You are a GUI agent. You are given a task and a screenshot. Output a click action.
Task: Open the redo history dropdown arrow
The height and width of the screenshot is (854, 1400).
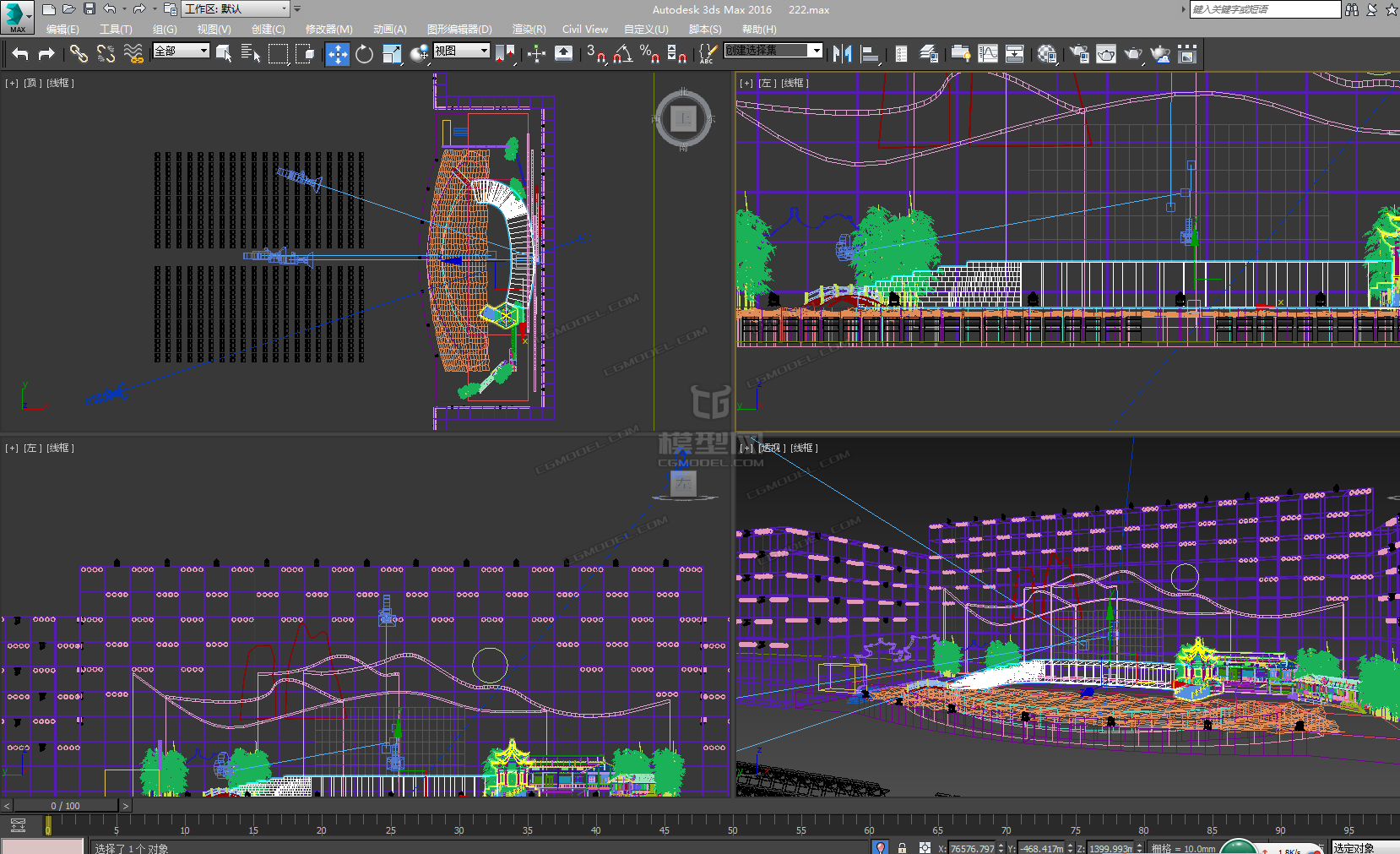(155, 9)
